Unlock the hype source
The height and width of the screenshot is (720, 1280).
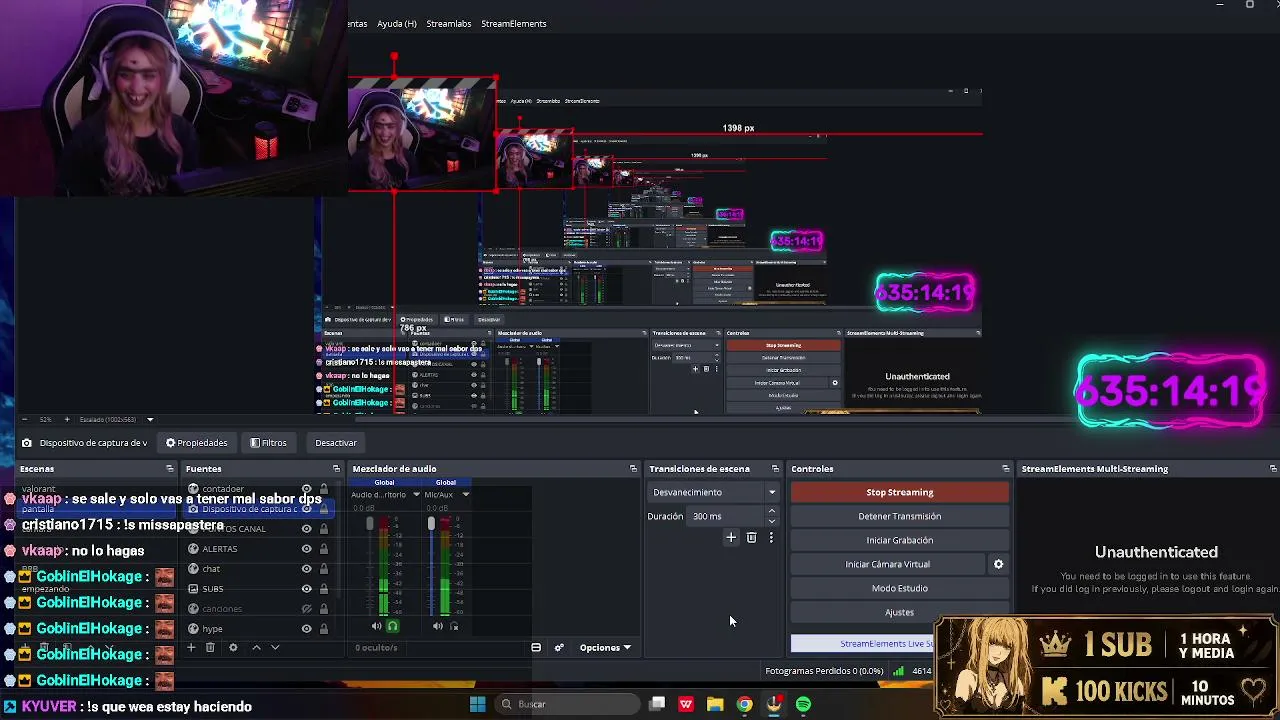click(323, 629)
